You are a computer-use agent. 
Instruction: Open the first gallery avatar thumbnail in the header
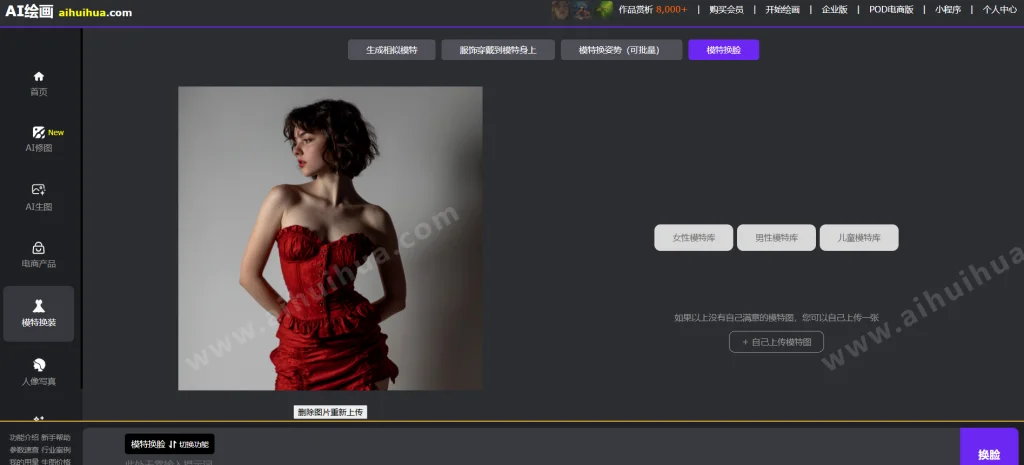point(560,10)
